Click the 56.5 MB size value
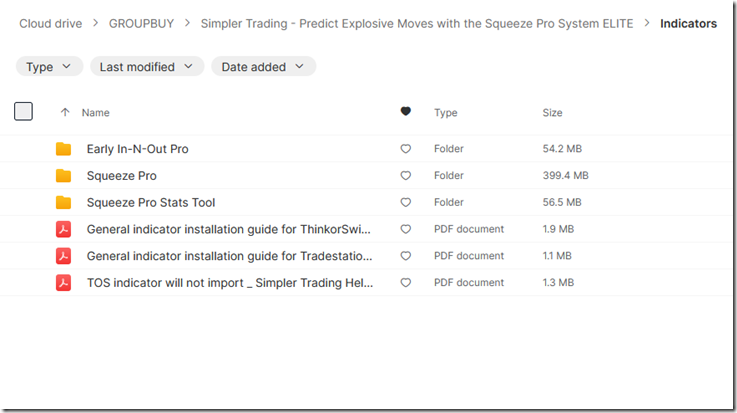737x413 pixels. point(562,203)
